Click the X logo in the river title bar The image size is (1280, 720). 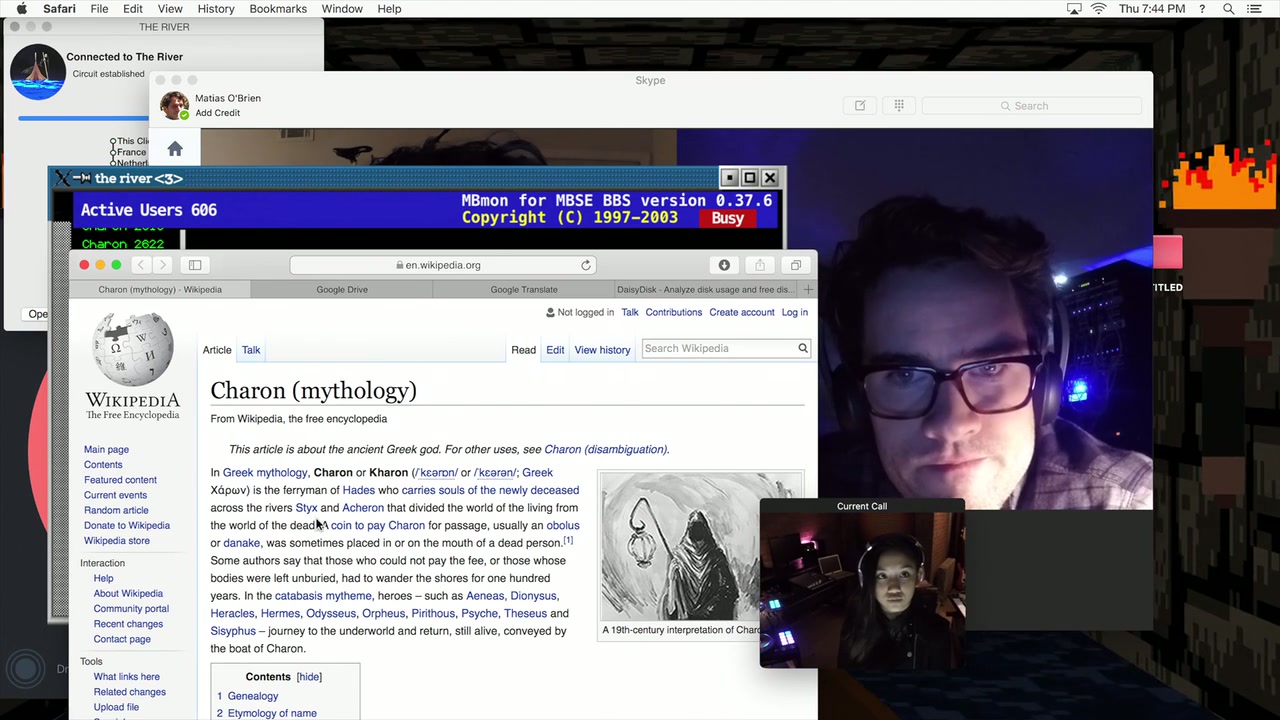(x=63, y=178)
